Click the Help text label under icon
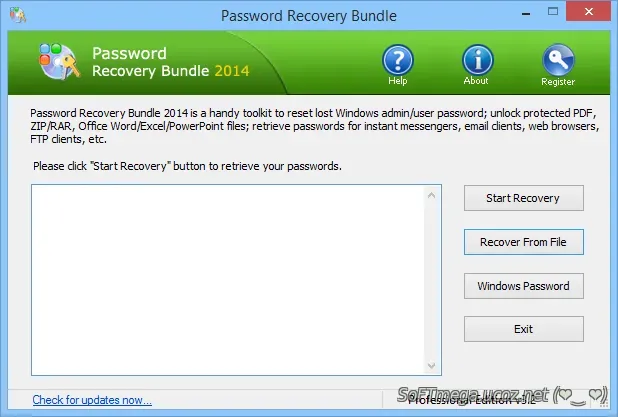This screenshot has height=417, width=618. pos(398,81)
